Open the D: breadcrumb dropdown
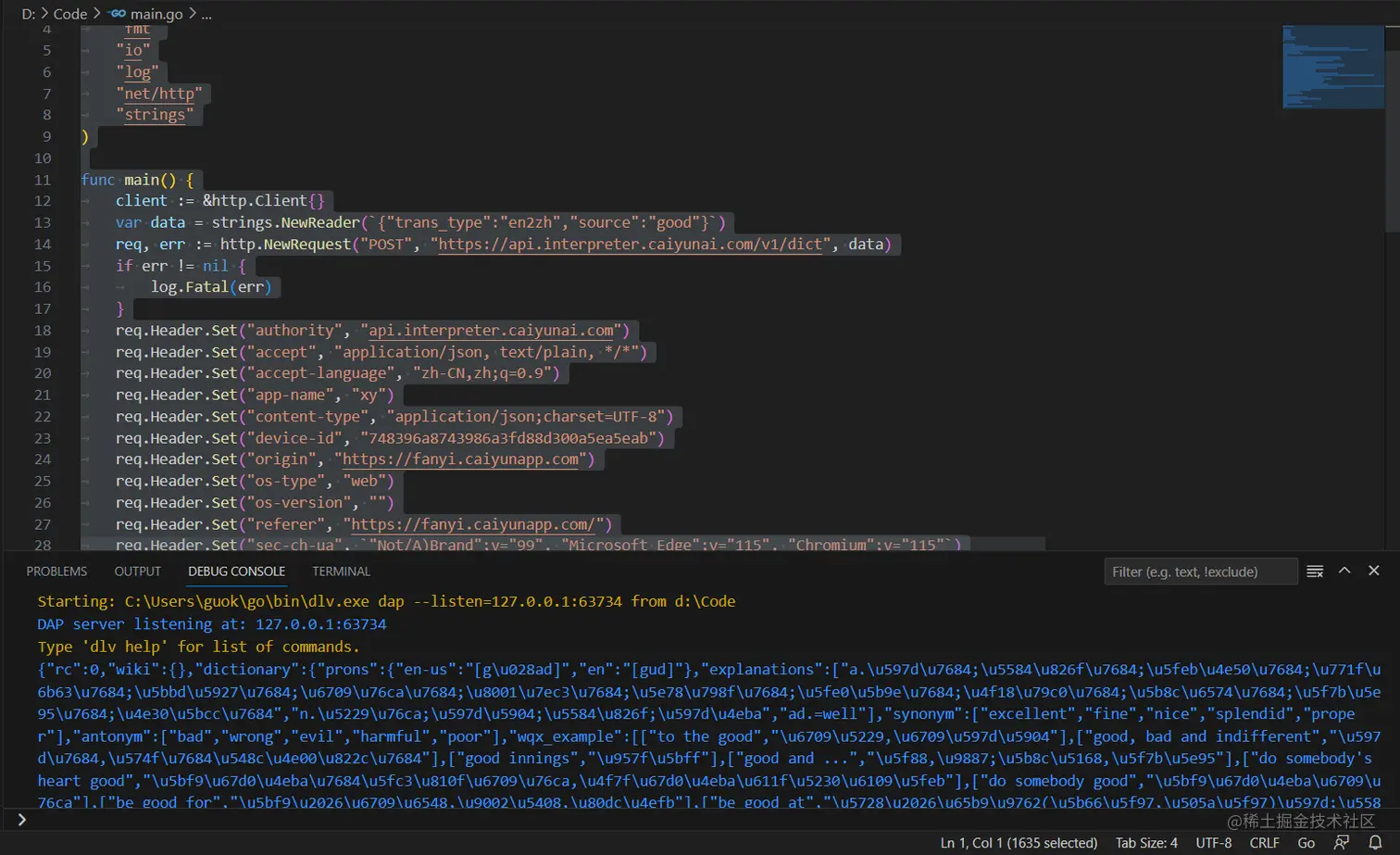The width and height of the screenshot is (1400, 855). click(29, 14)
